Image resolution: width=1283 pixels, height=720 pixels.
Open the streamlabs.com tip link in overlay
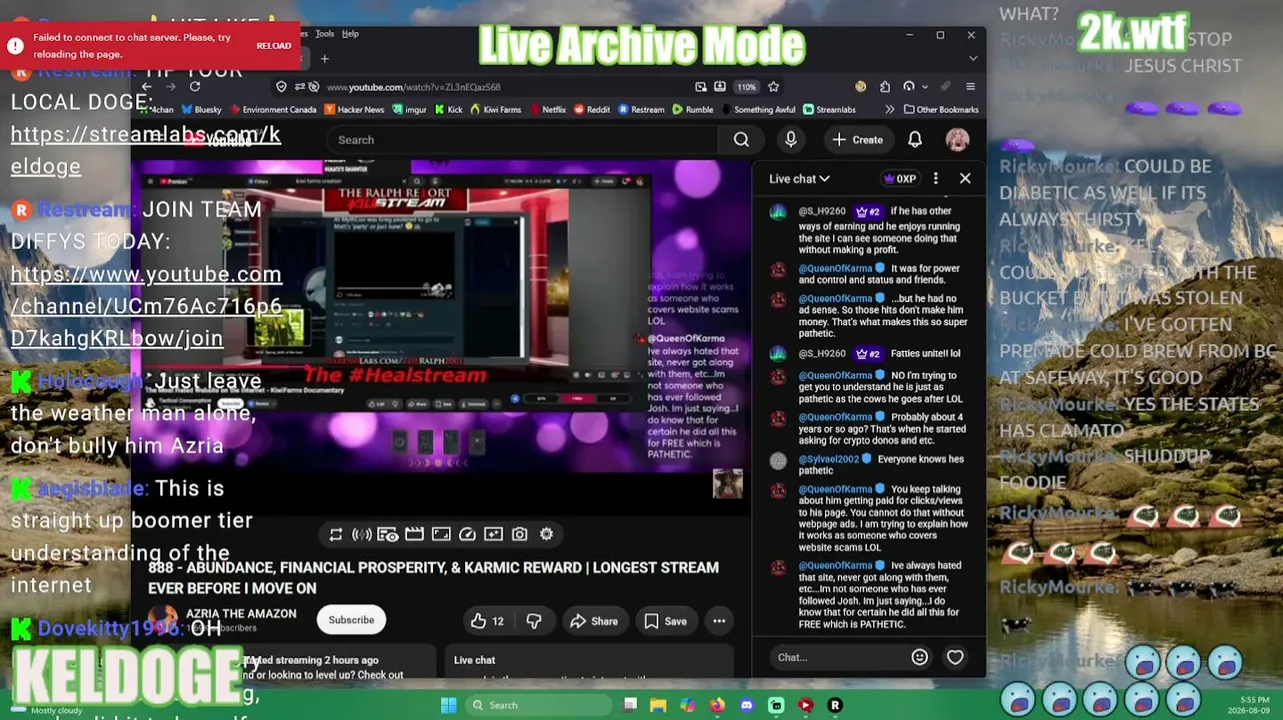point(145,150)
